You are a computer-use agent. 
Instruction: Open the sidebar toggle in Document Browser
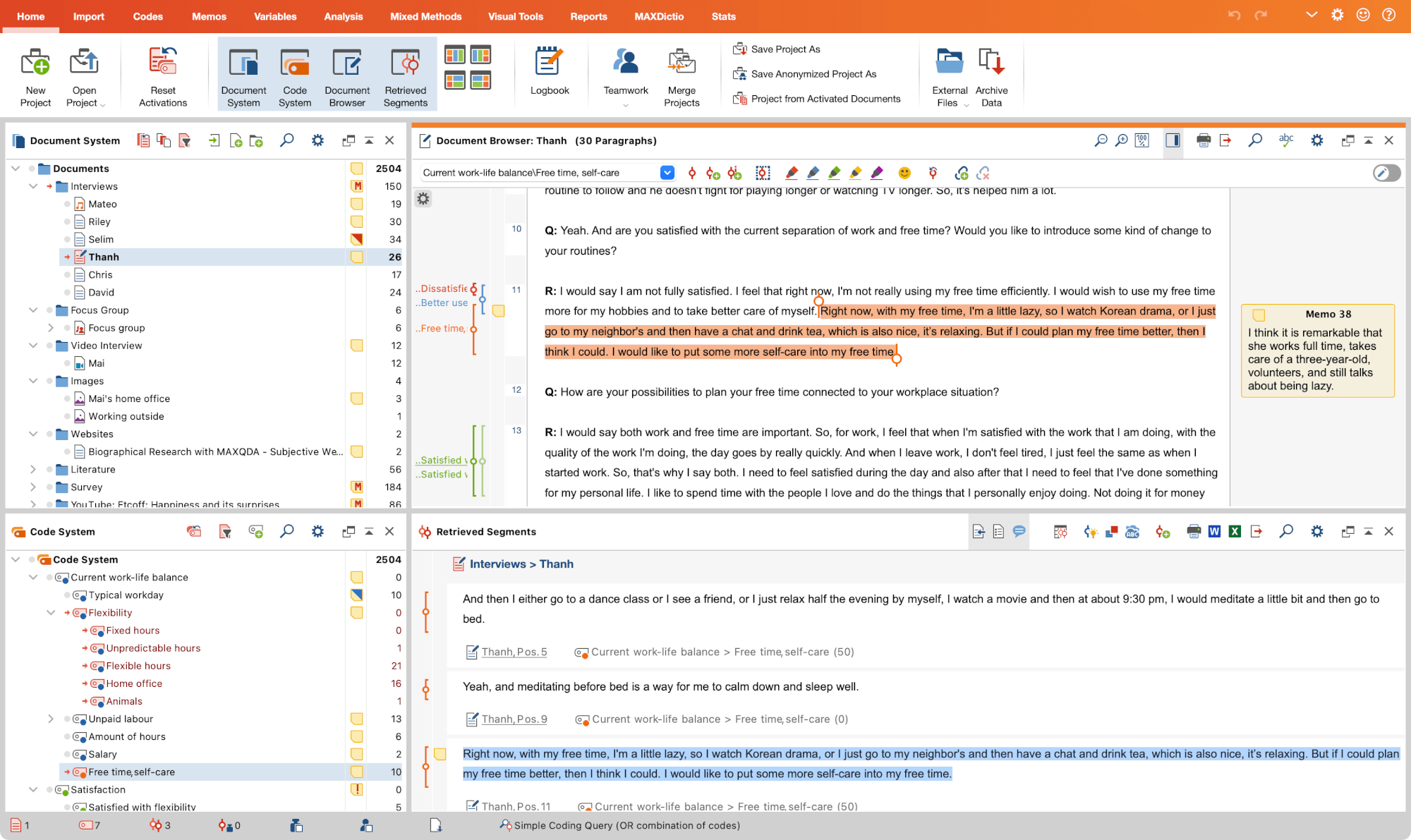point(1173,140)
